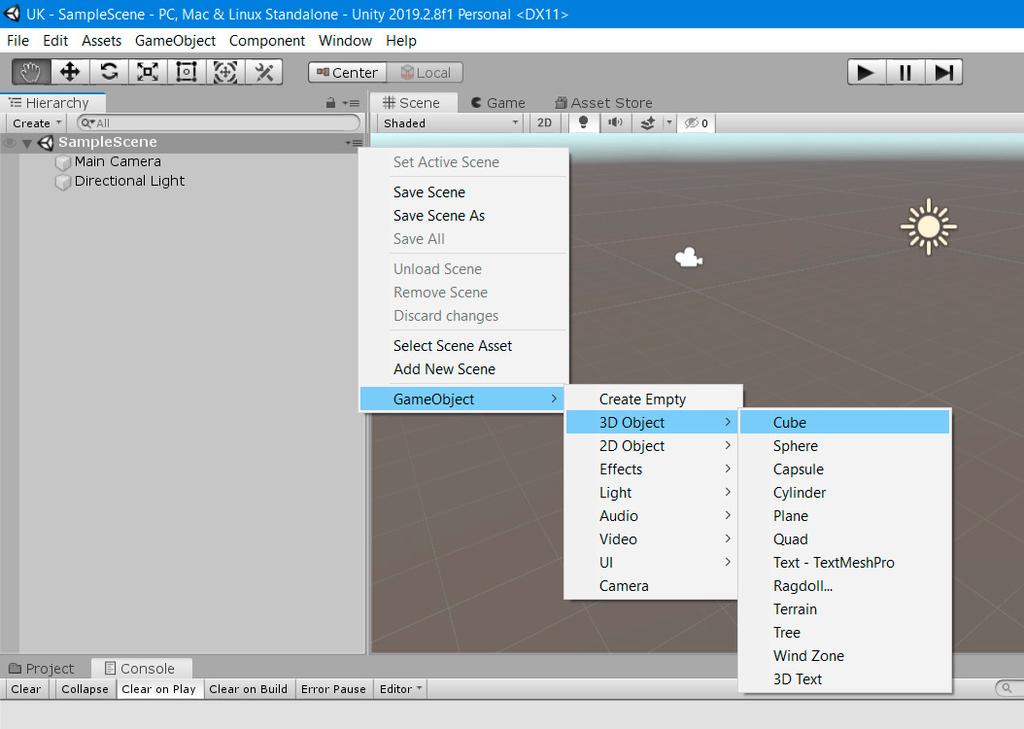Choose Save Scene As
1024x729 pixels.
point(464,216)
